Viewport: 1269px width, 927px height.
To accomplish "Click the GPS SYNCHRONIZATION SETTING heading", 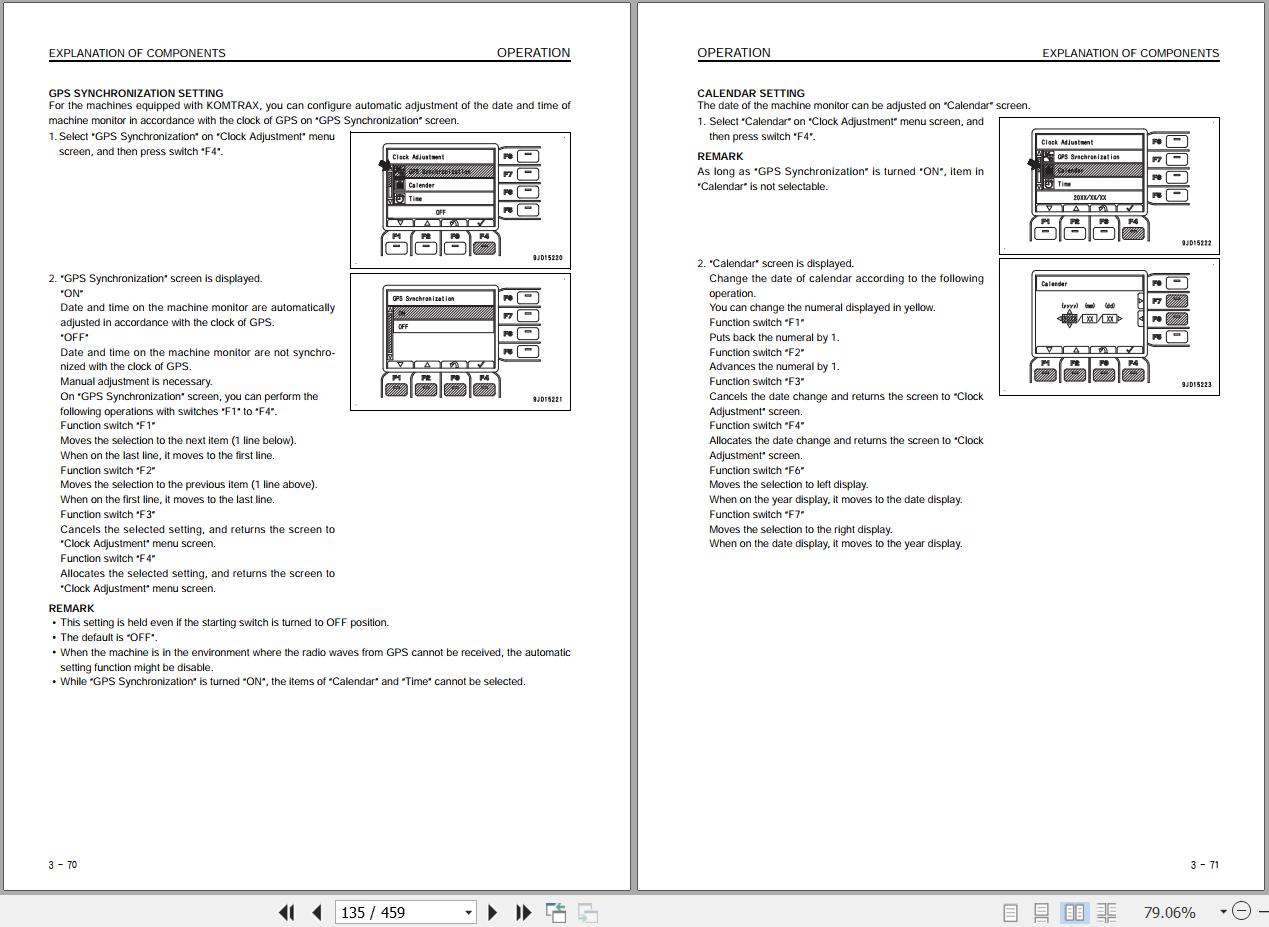I will coord(136,93).
